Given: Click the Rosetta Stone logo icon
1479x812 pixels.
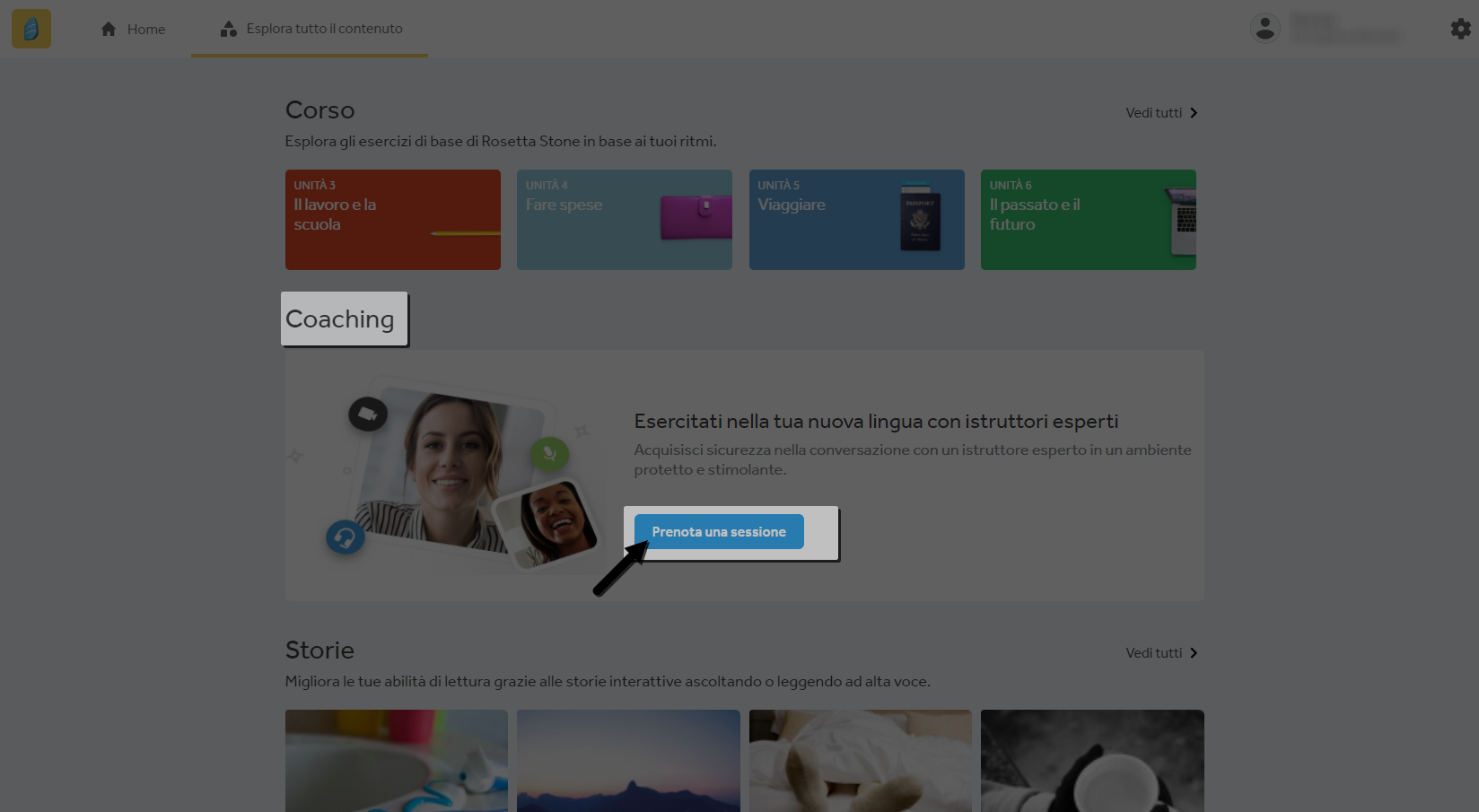Looking at the screenshot, I should pos(31,29).
